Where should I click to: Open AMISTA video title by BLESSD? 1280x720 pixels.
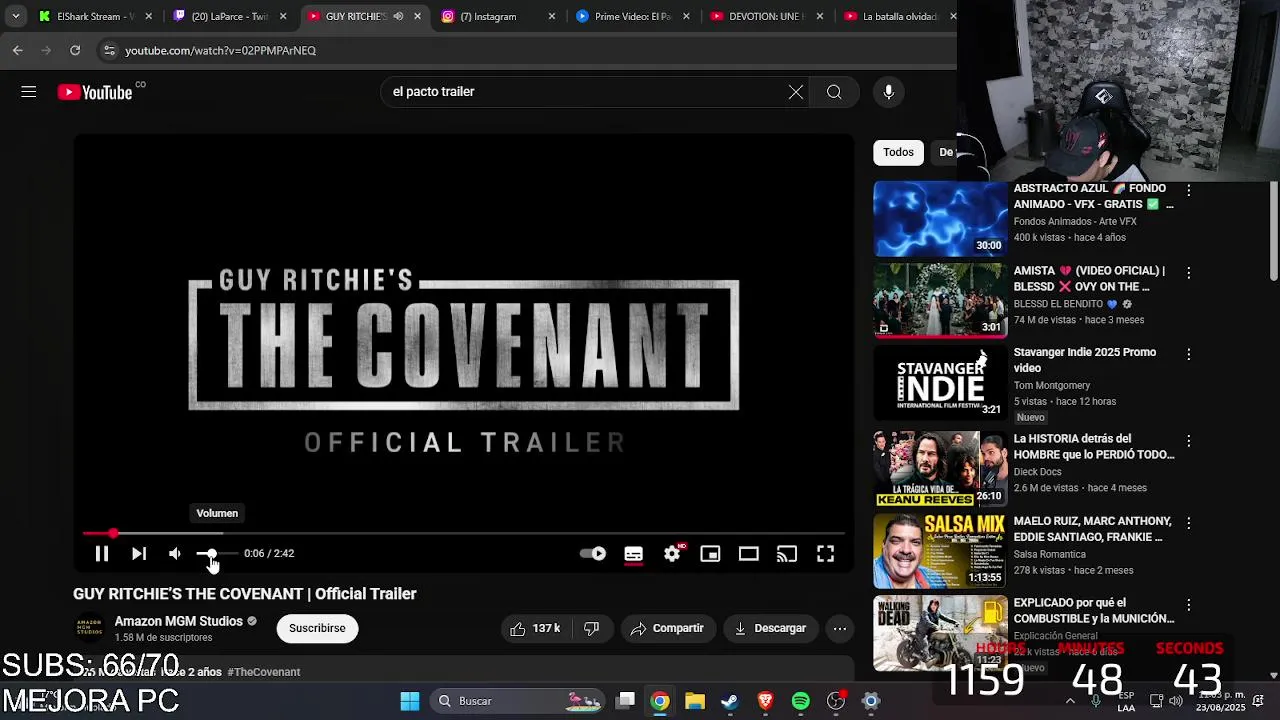pyautogui.click(x=1090, y=278)
